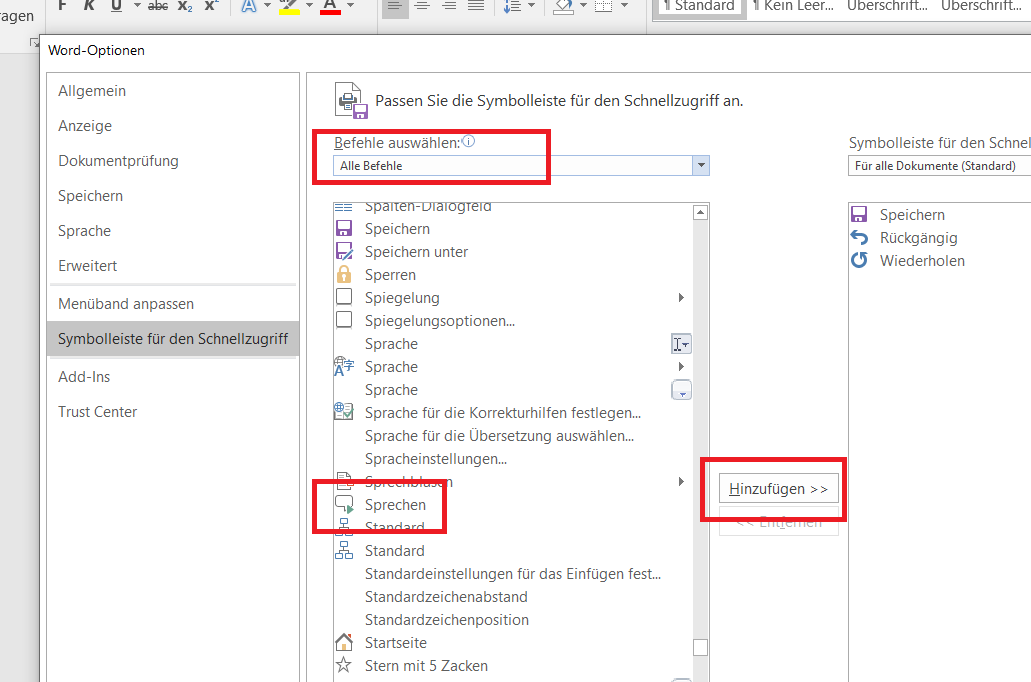This screenshot has width=1031, height=682.
Task: Expand the Sprechblasen submenu arrow
Action: tap(681, 481)
